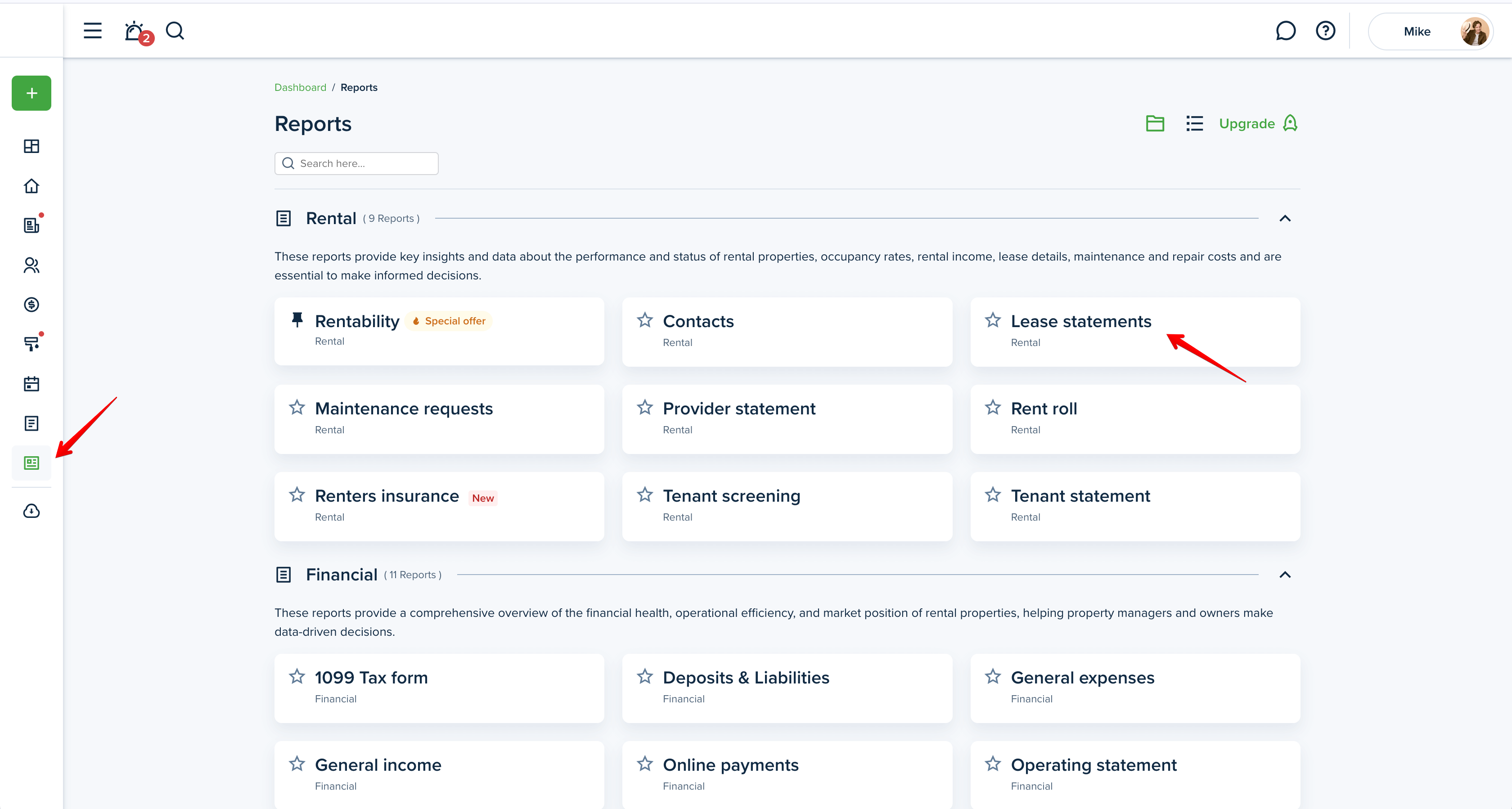Click the Special offer badge
Viewport: 1512px width, 809px height.
point(449,321)
